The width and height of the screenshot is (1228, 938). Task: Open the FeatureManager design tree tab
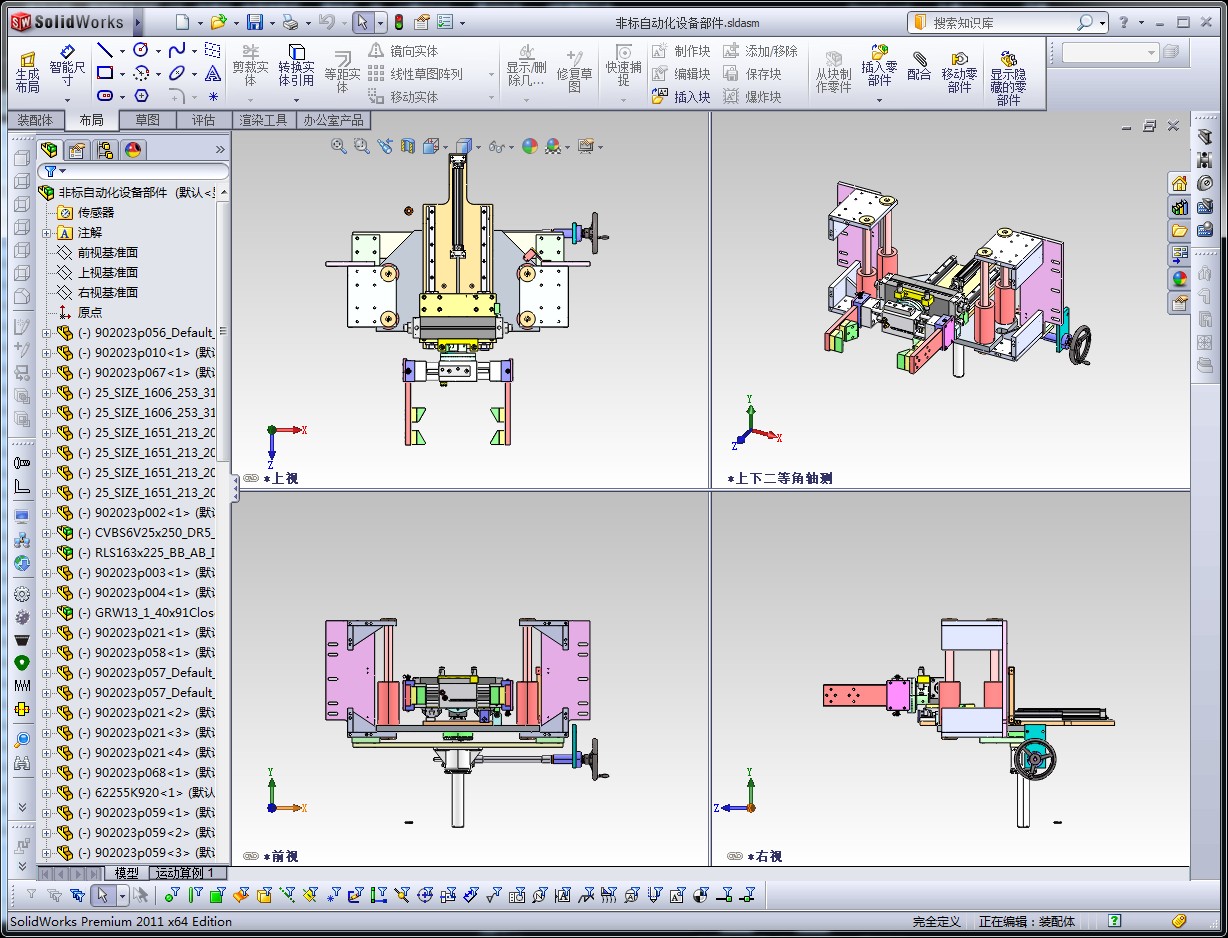48,150
